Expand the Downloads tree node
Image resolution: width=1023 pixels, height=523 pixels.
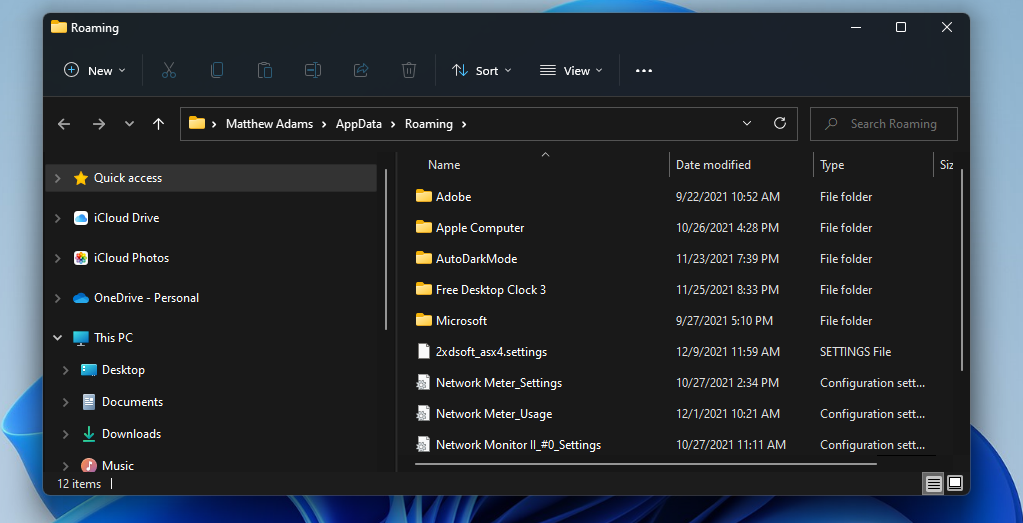click(x=65, y=434)
